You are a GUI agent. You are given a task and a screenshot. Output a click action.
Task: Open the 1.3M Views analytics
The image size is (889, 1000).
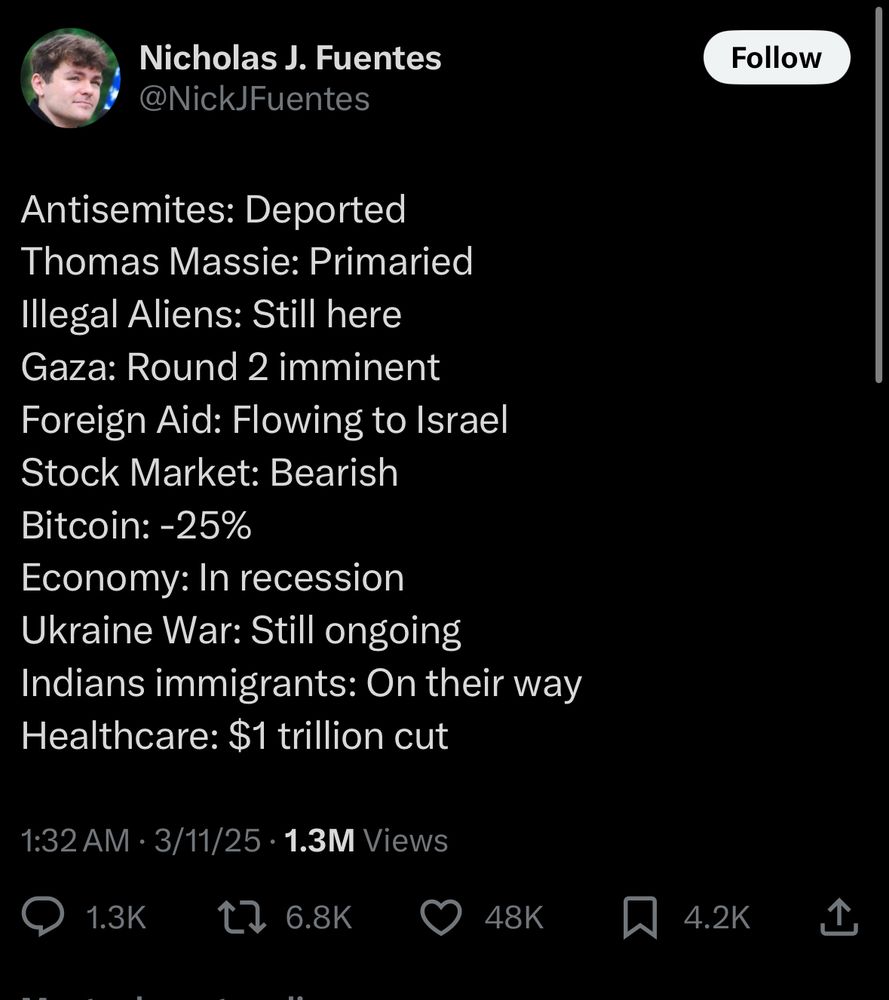[366, 841]
